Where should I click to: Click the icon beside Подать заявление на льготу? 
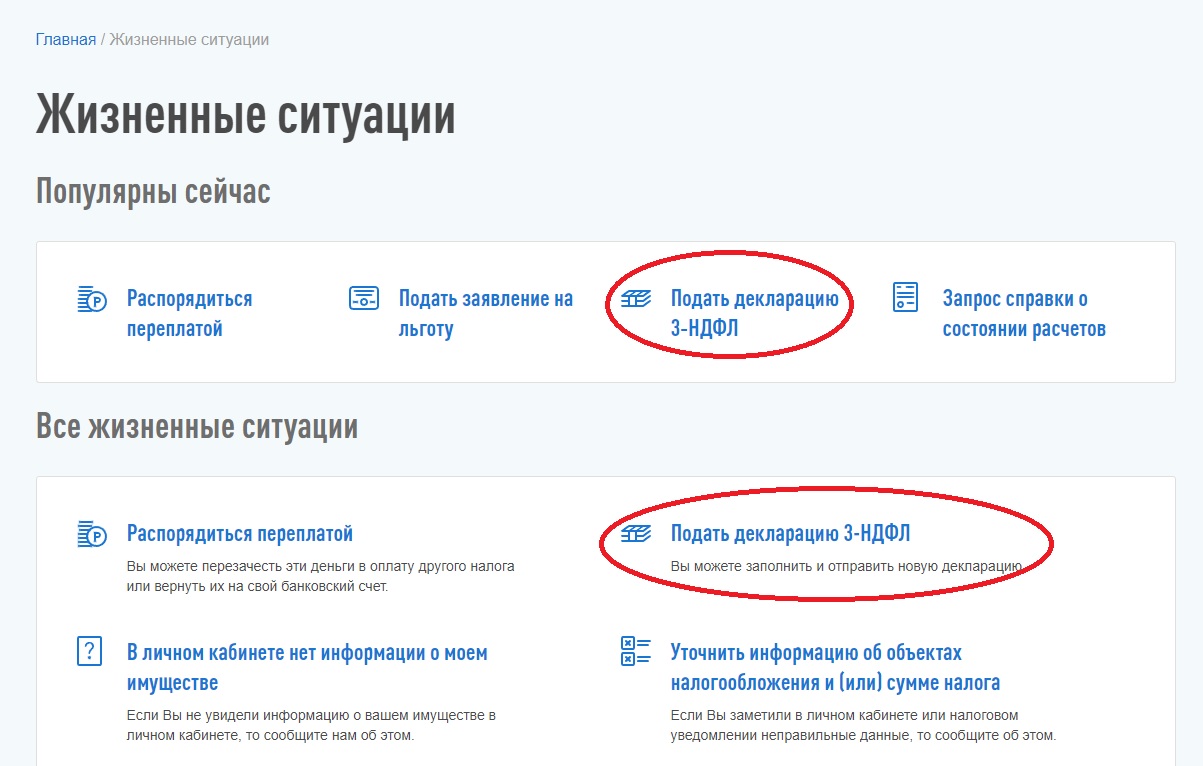click(x=363, y=298)
